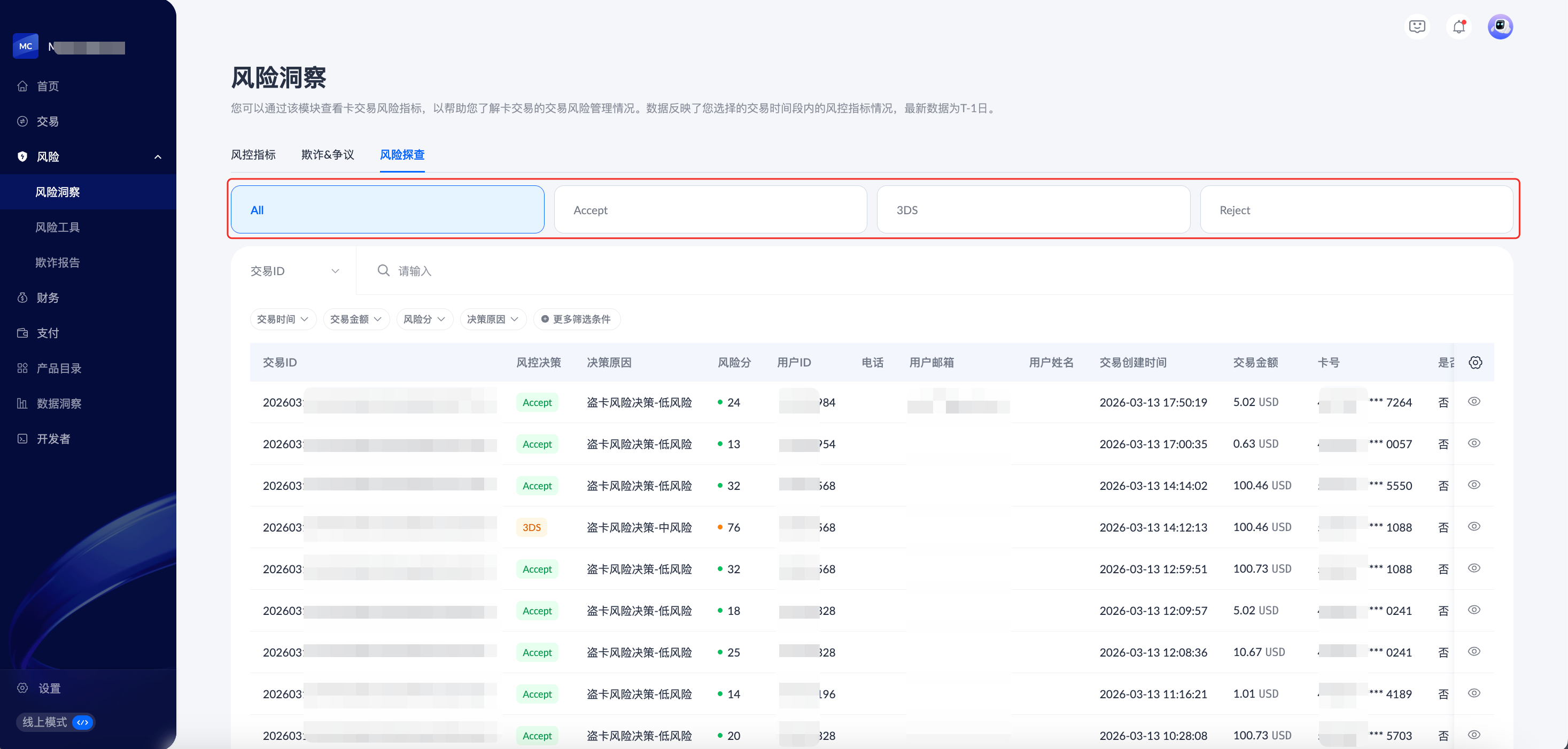Viewport: 1568px width, 749px height.
Task: Open 风险工具 in the sidebar submenu
Action: tap(57, 228)
